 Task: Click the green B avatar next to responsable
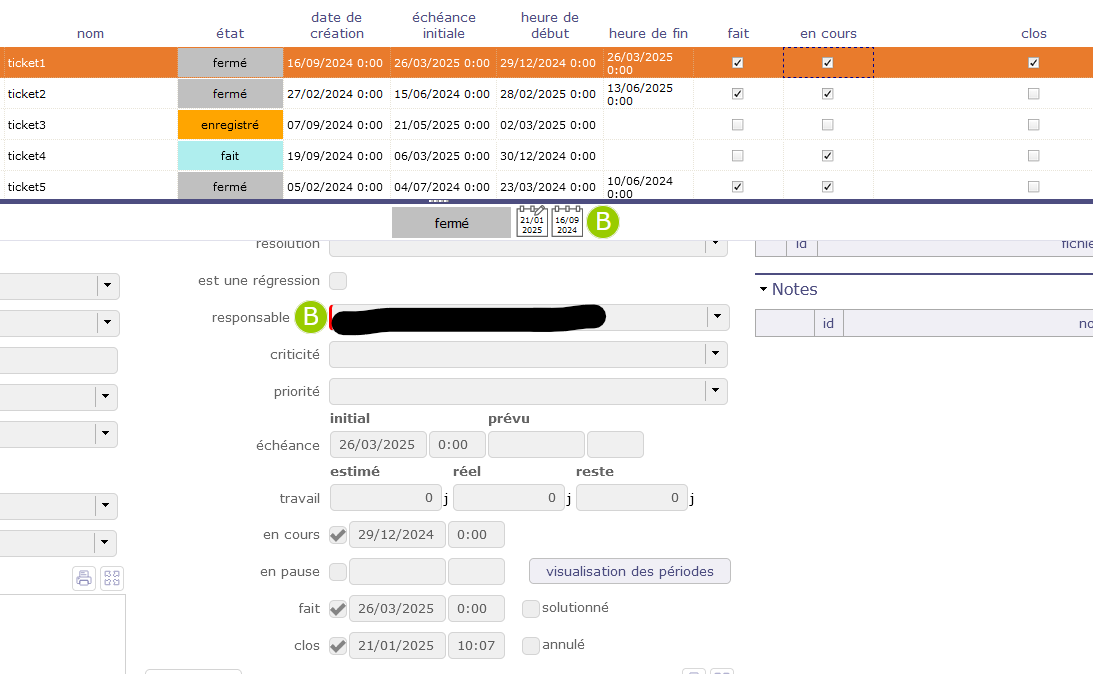311,317
